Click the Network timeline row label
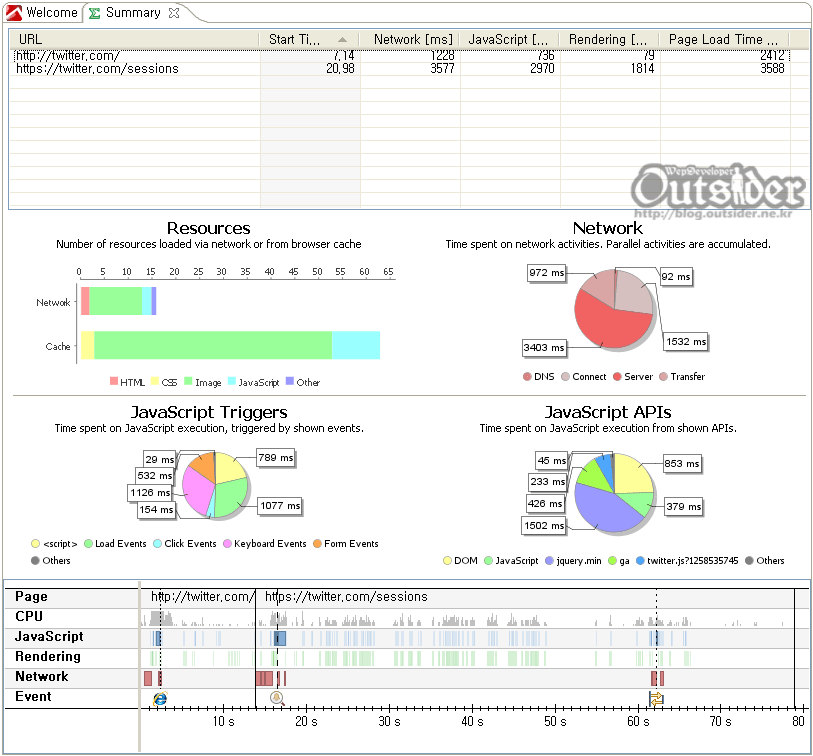813x756 pixels. click(41, 677)
